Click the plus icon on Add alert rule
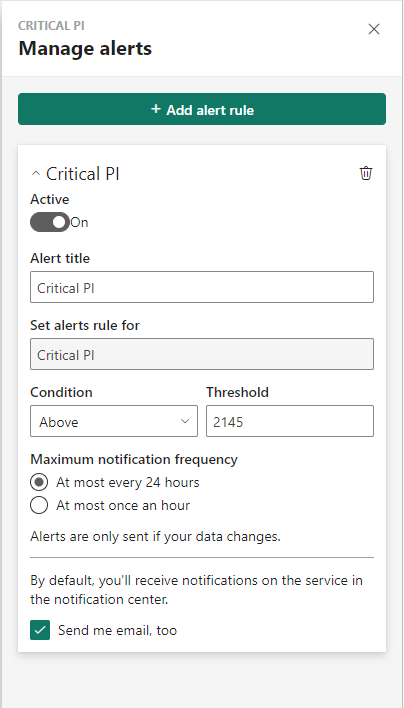Viewport: 404px width, 708px height. tap(155, 109)
